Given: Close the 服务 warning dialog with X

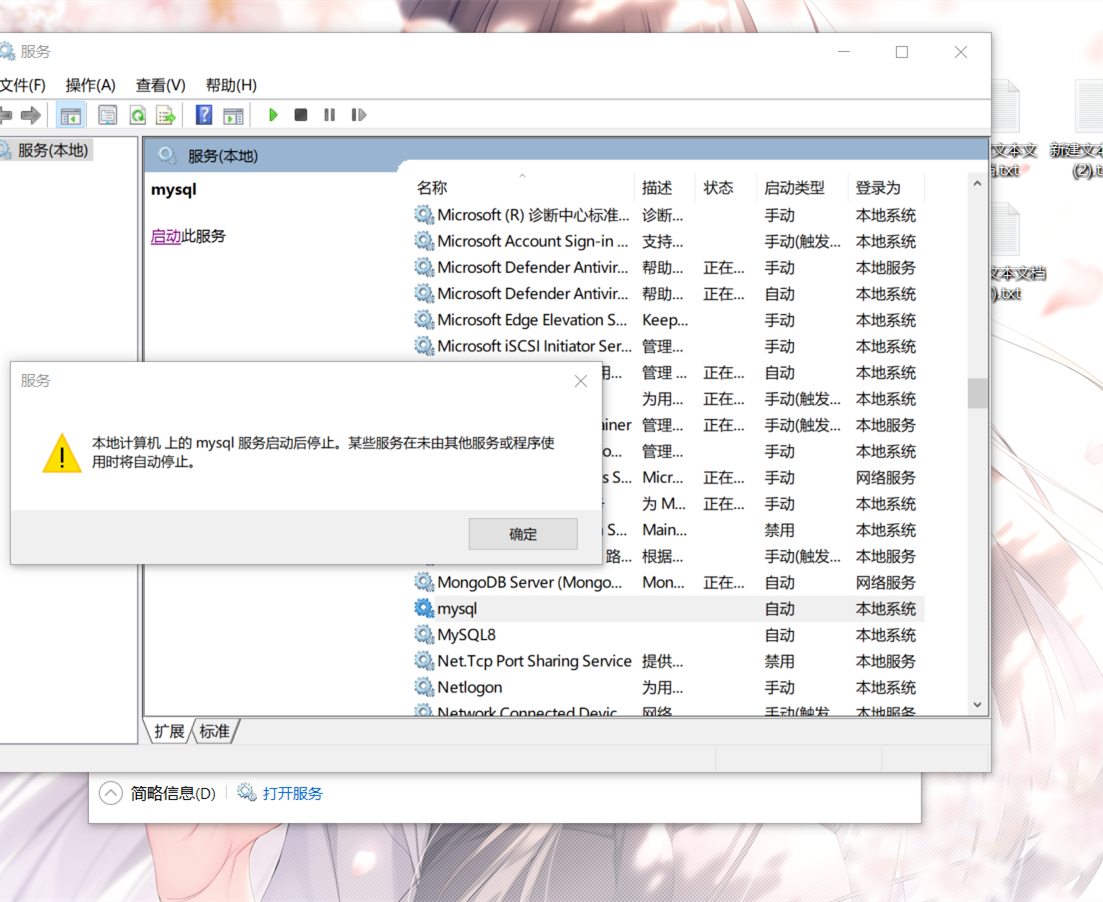Looking at the screenshot, I should click(x=580, y=381).
